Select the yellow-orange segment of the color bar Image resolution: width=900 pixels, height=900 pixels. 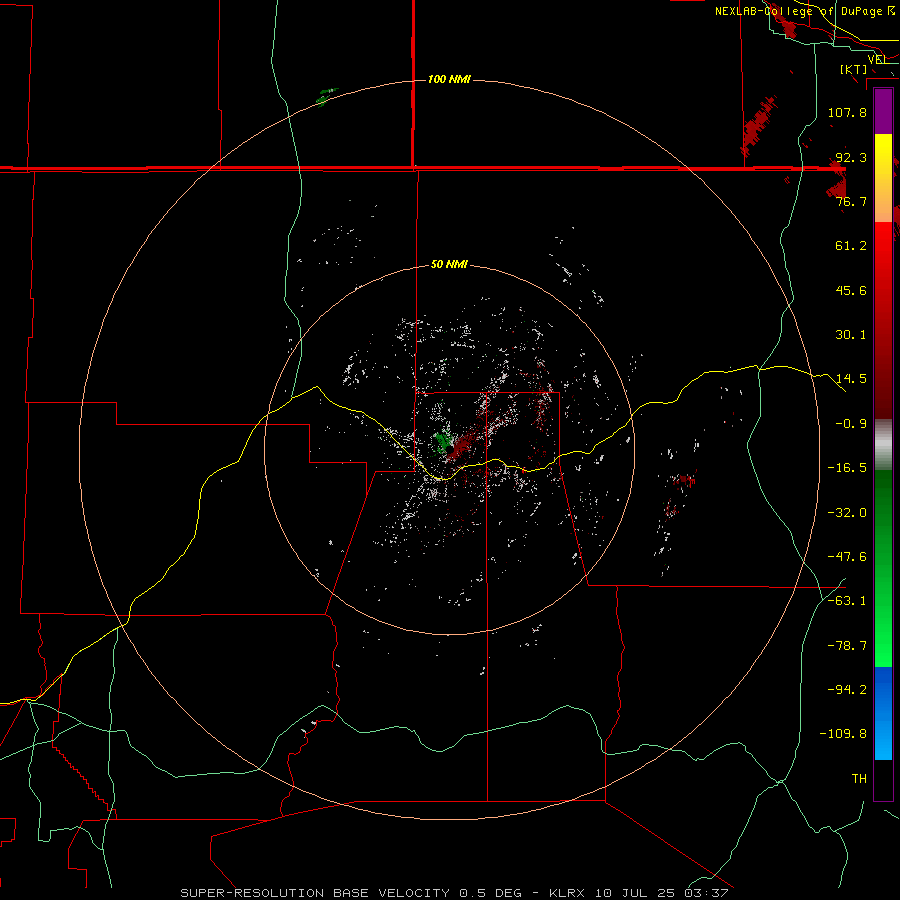point(883,178)
